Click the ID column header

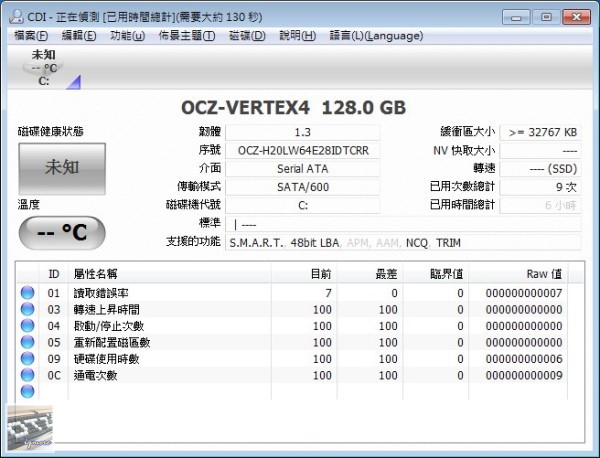coord(54,274)
